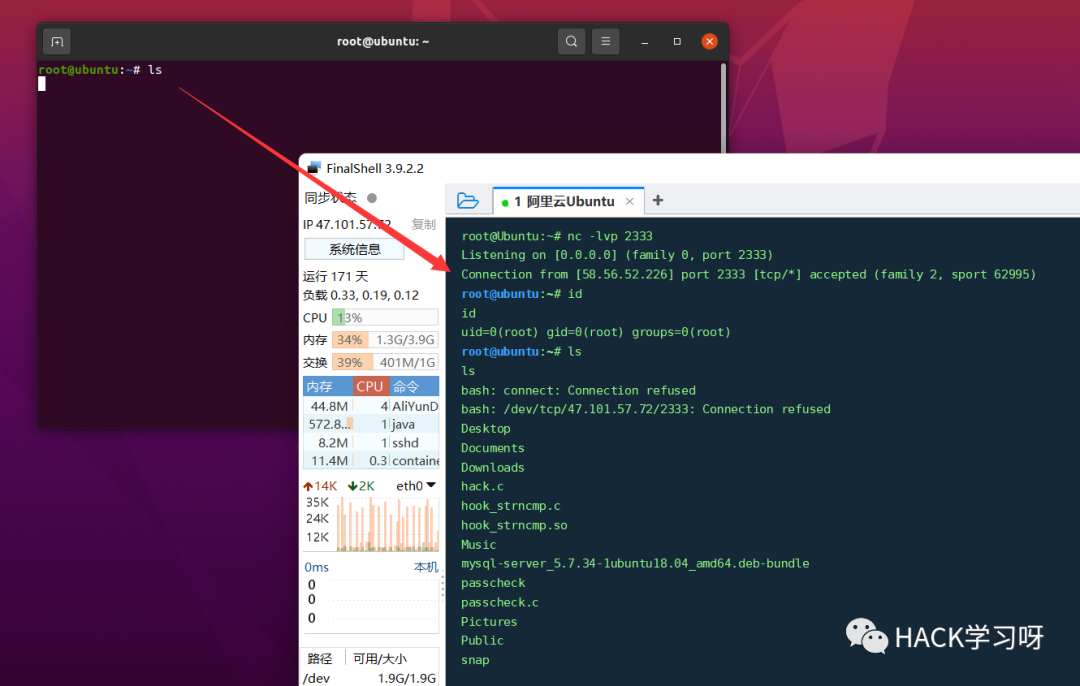Click the new tab icon in Ubuntu terminal
Viewport: 1080px width, 686px height.
[x=57, y=41]
